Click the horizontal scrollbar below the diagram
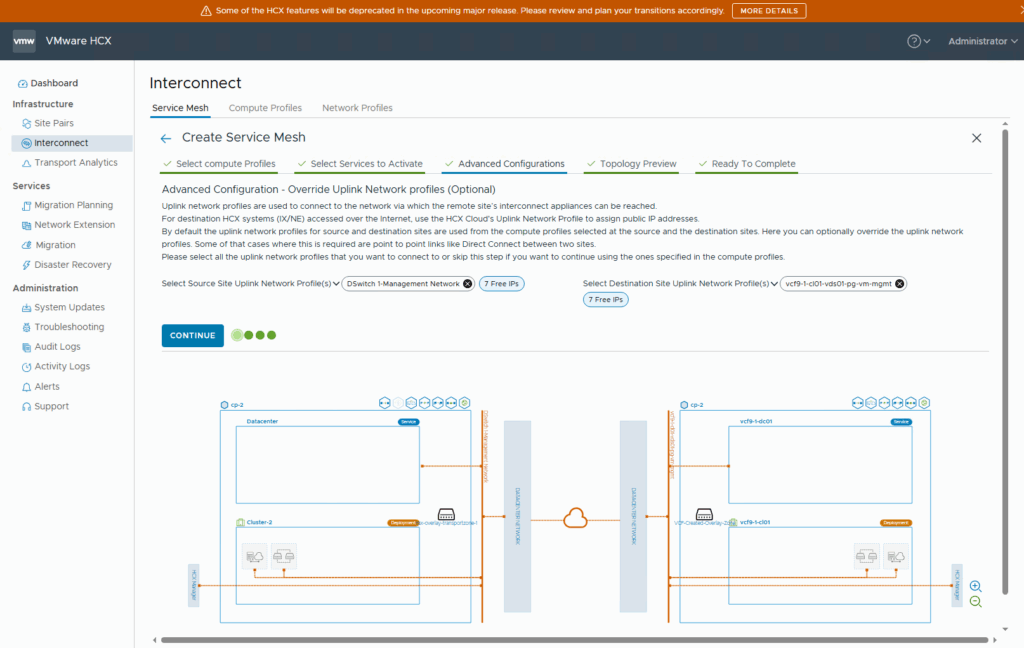 click(570, 639)
